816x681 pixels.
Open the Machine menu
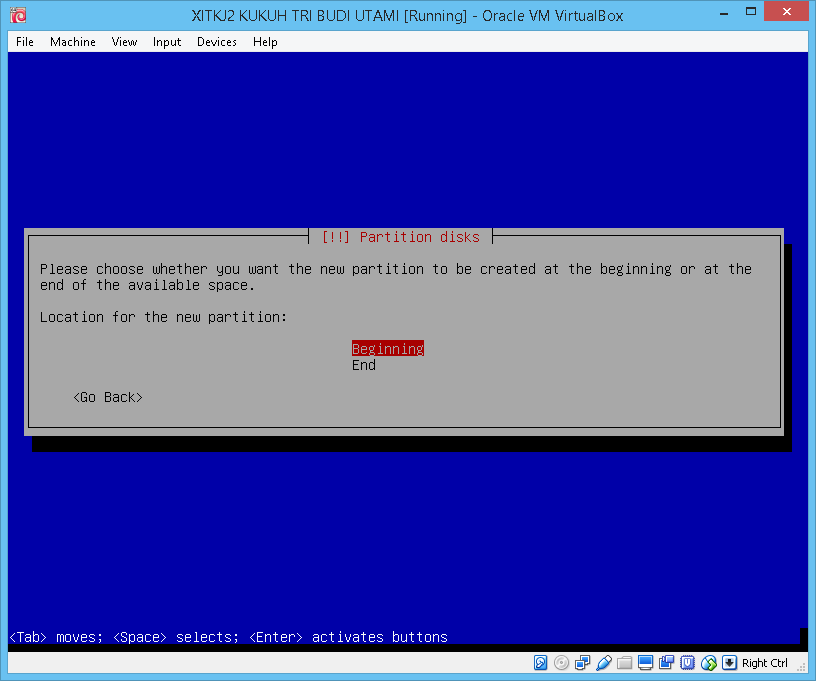[x=73, y=42]
